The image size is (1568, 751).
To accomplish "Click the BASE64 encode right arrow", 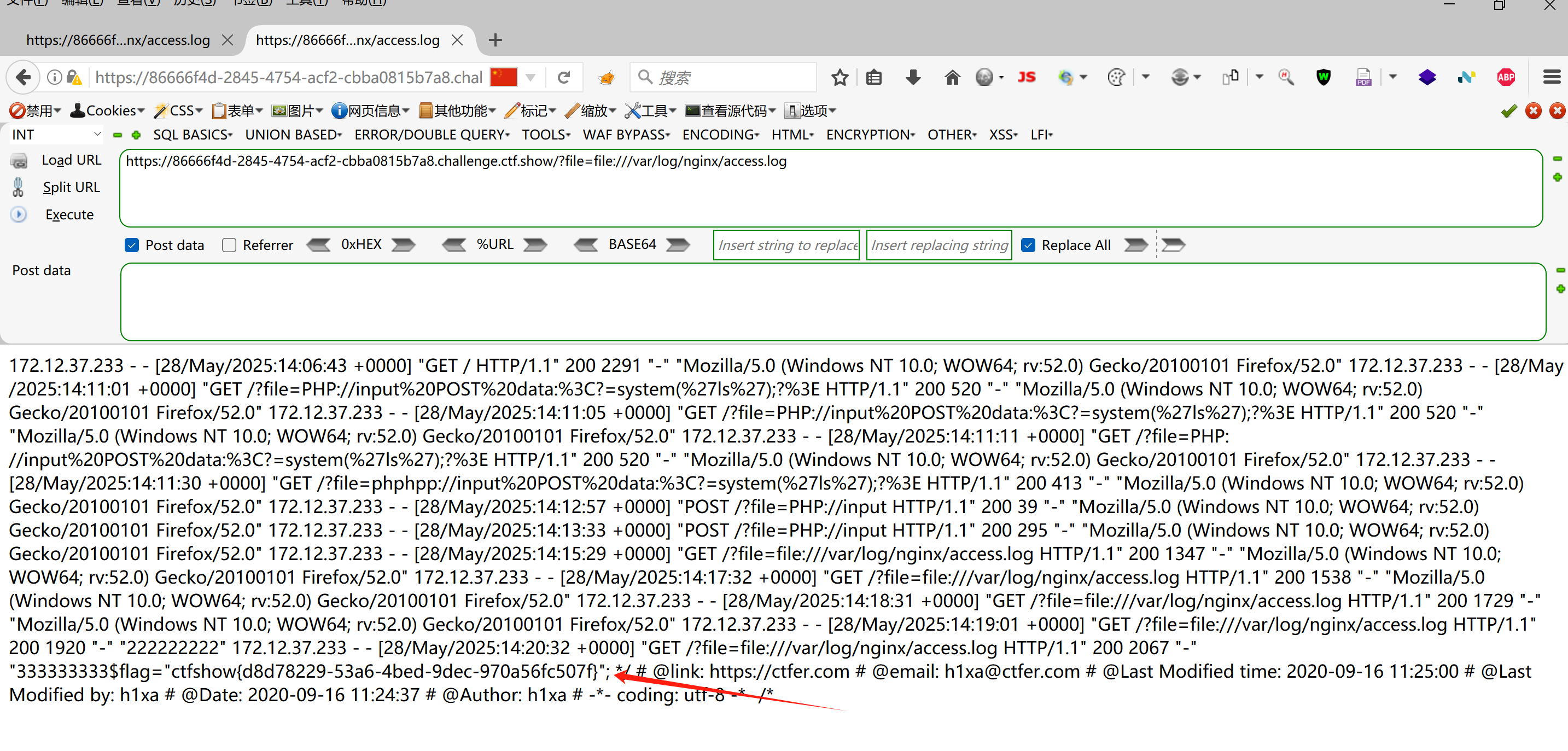I will point(678,245).
